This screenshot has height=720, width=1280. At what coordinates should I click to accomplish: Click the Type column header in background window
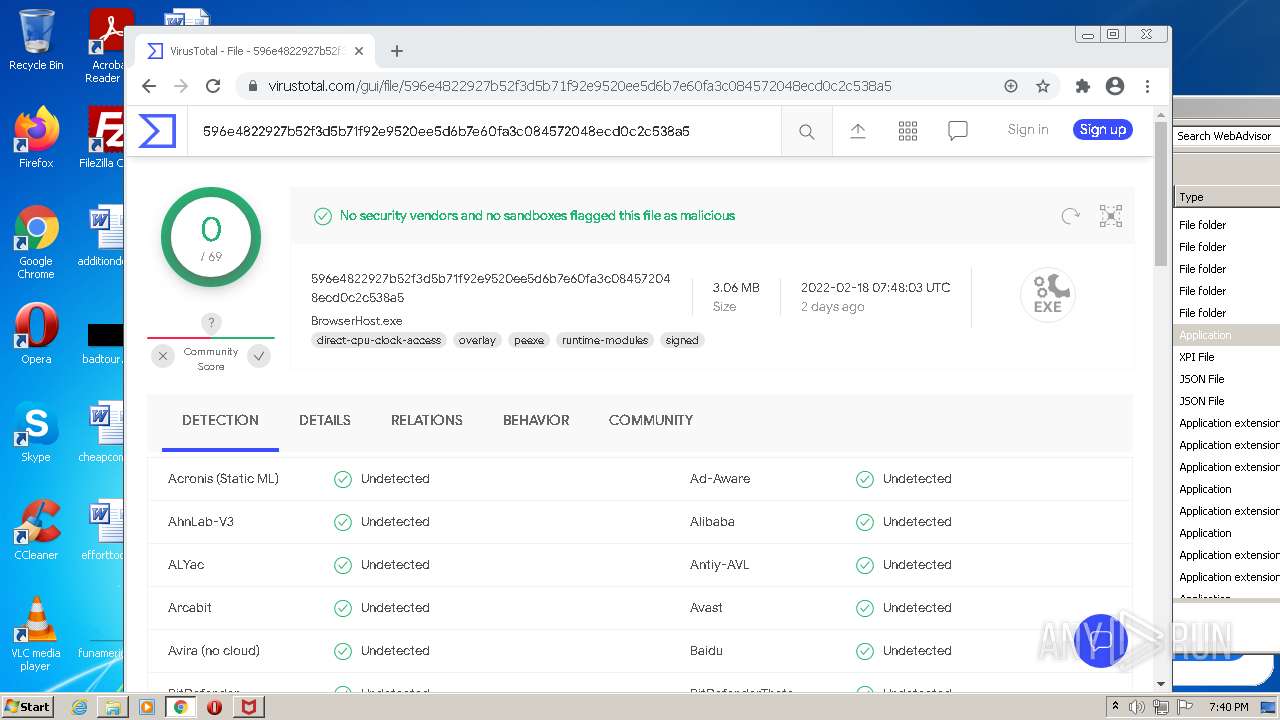tap(1227, 197)
